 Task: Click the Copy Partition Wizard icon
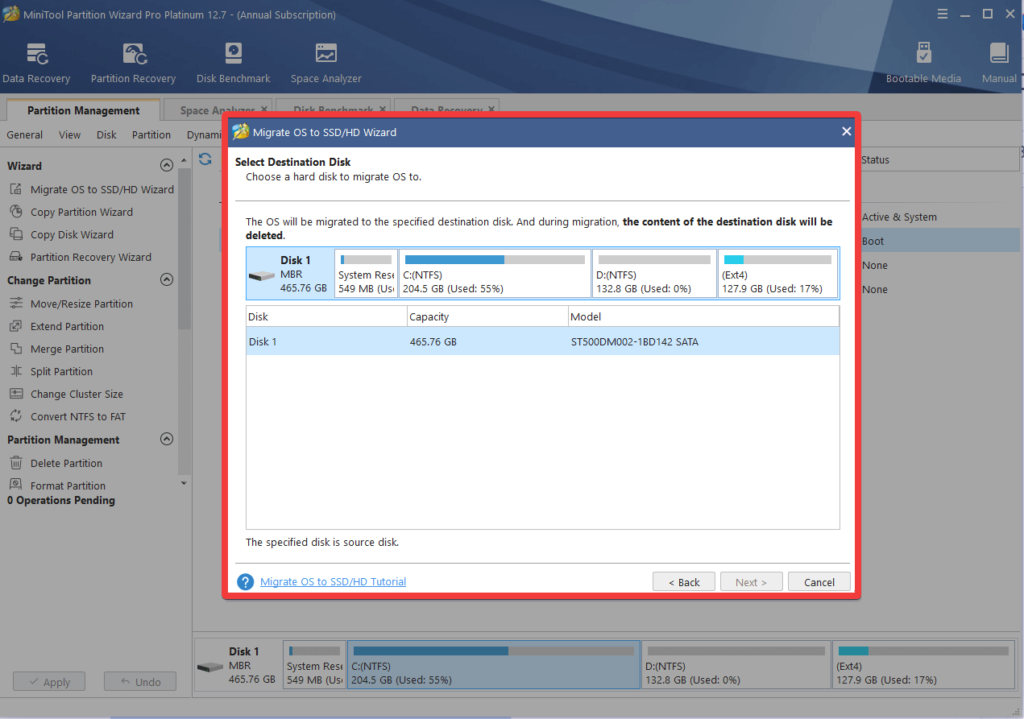(x=16, y=212)
